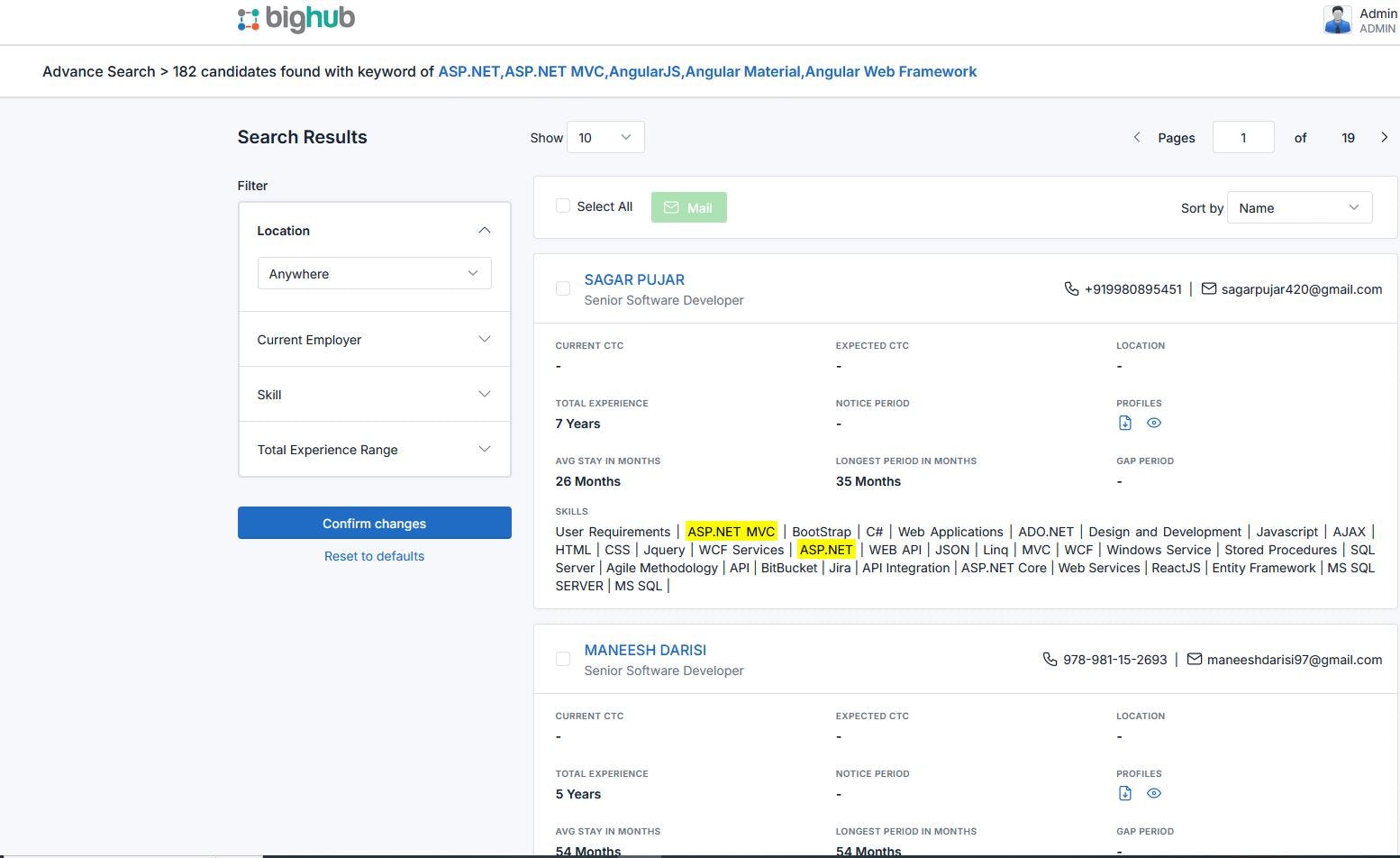Viewport: 1400px width, 858px height.
Task: Download Maneesh Darisi's profile resume
Action: coord(1125,793)
